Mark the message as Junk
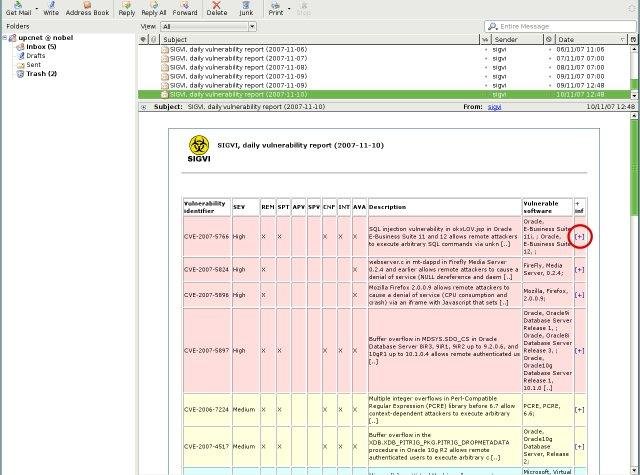This screenshot has height=475, width=640. point(246,9)
